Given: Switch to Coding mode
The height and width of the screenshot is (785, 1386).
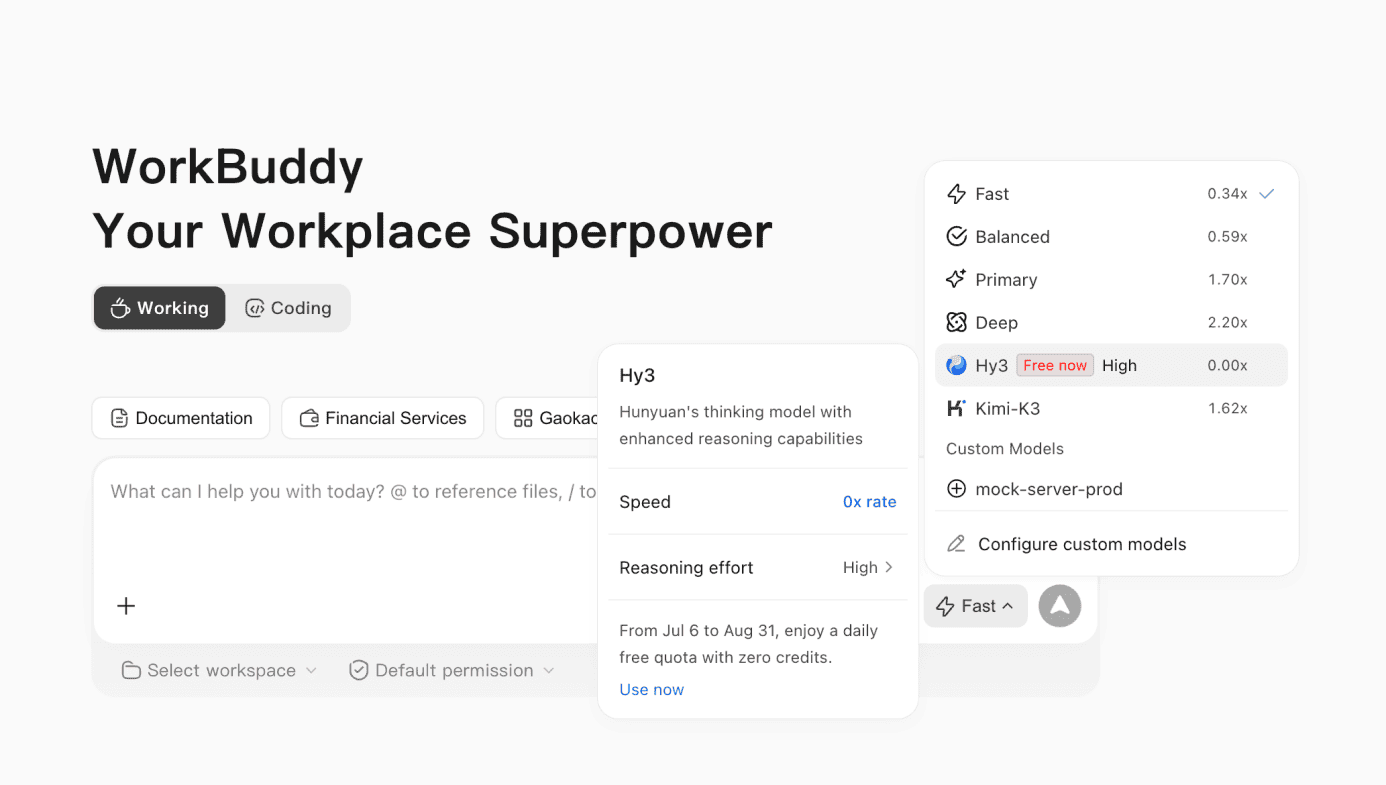Looking at the screenshot, I should click(x=288, y=308).
